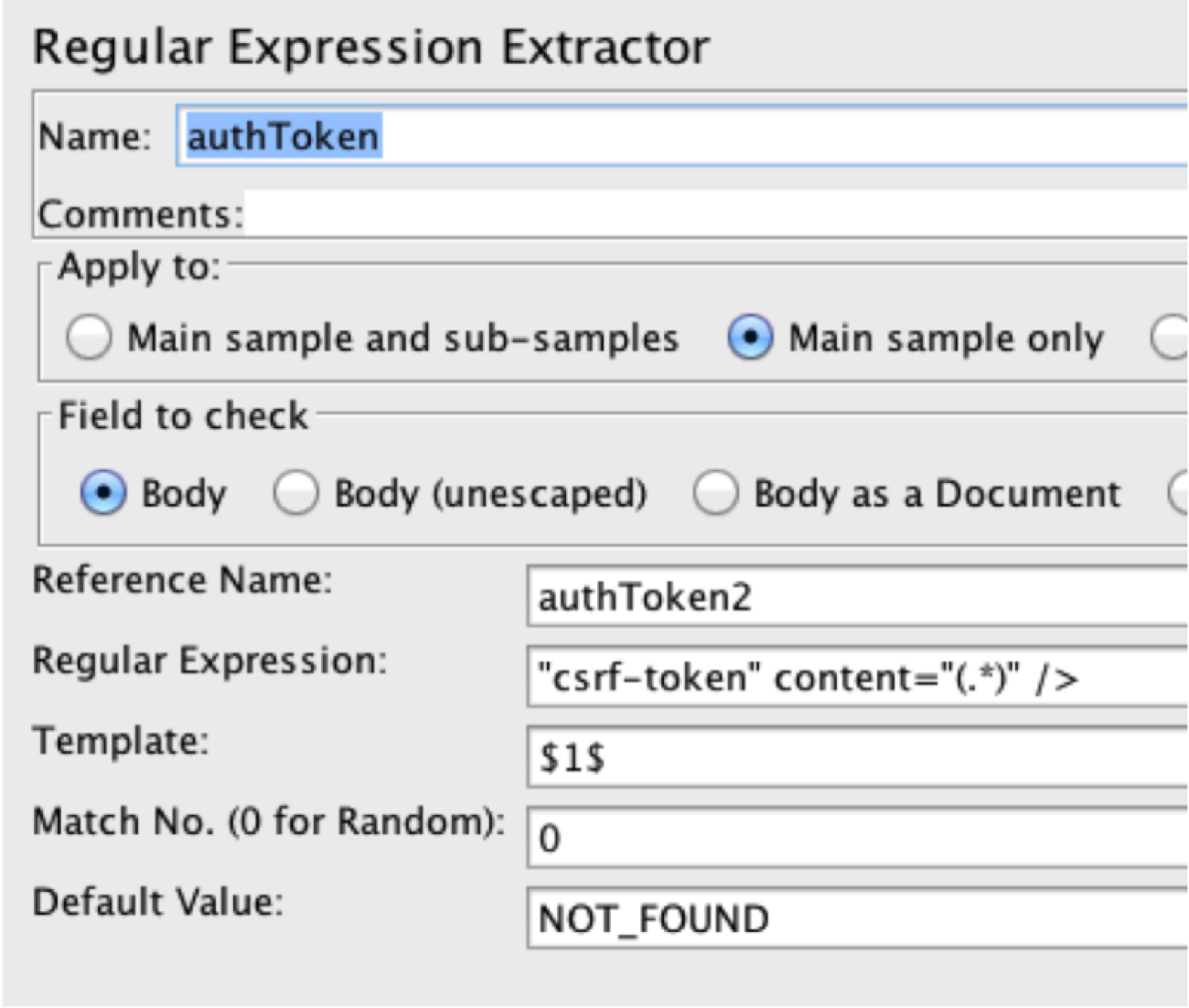1189x1008 pixels.
Task: Select the 'Main sample only' radio option
Action: (750, 338)
